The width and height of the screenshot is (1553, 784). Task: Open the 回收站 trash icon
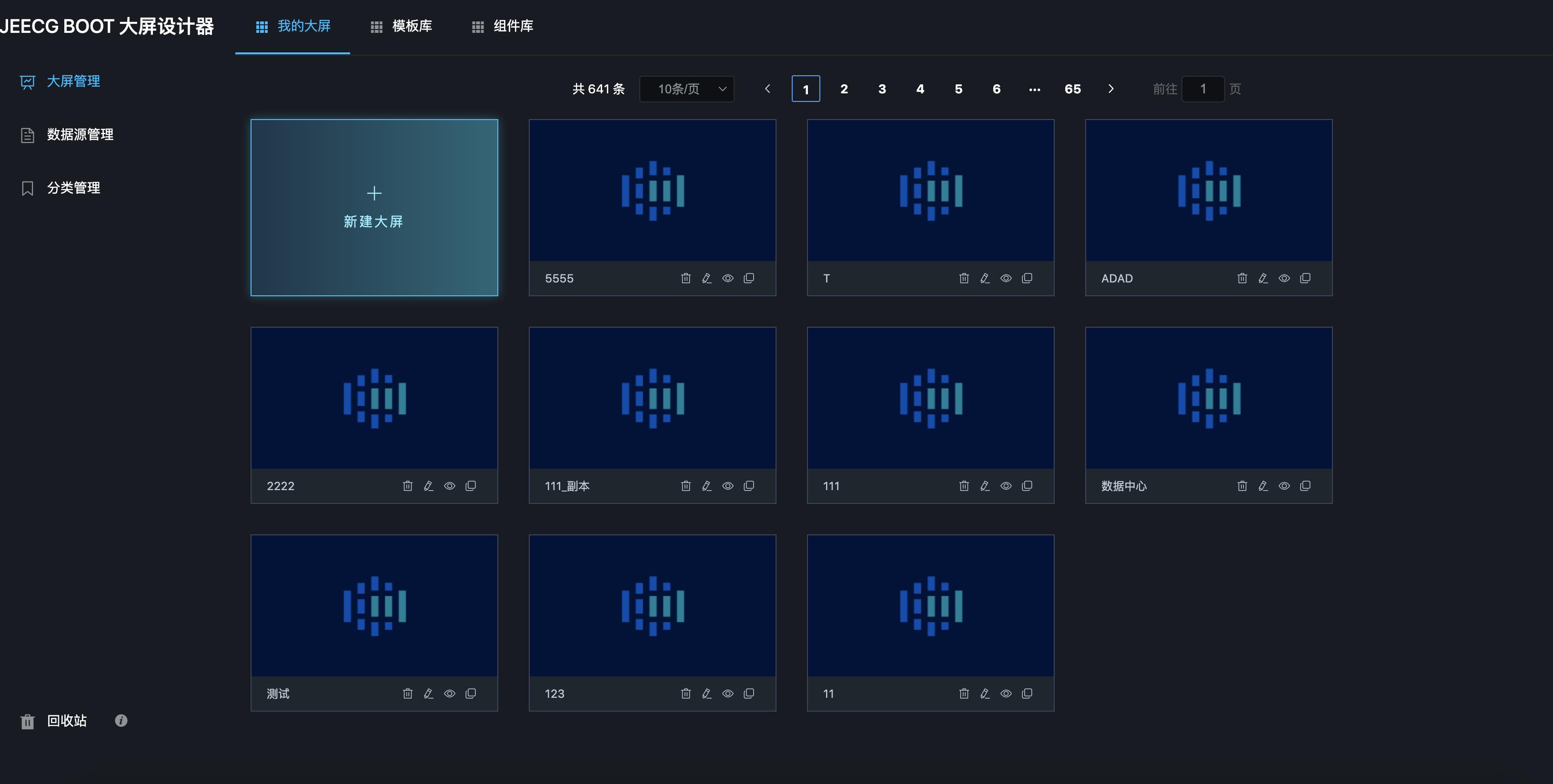click(27, 721)
